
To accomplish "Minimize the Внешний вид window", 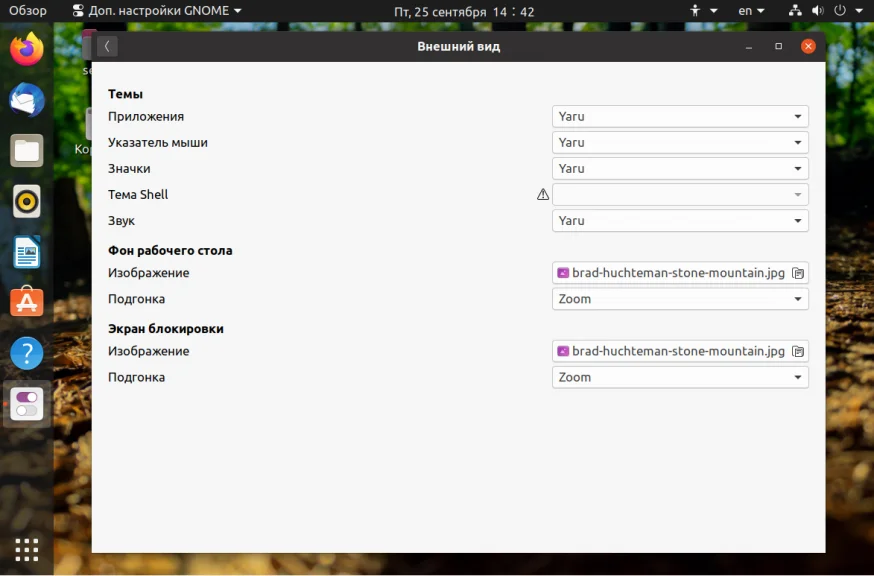I will pyautogui.click(x=749, y=46).
